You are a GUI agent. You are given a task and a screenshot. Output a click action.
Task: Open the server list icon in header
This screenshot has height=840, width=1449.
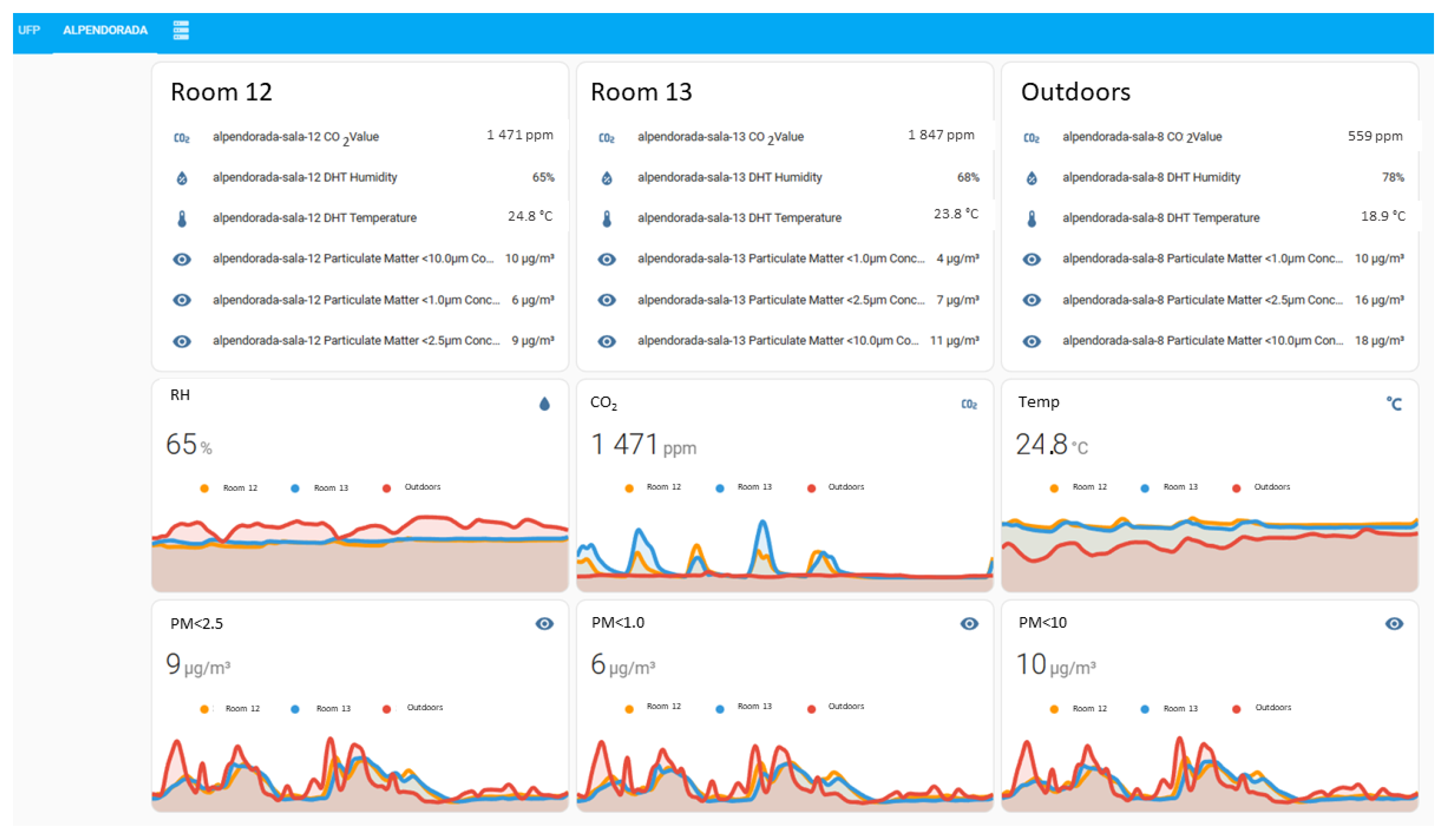(x=181, y=30)
